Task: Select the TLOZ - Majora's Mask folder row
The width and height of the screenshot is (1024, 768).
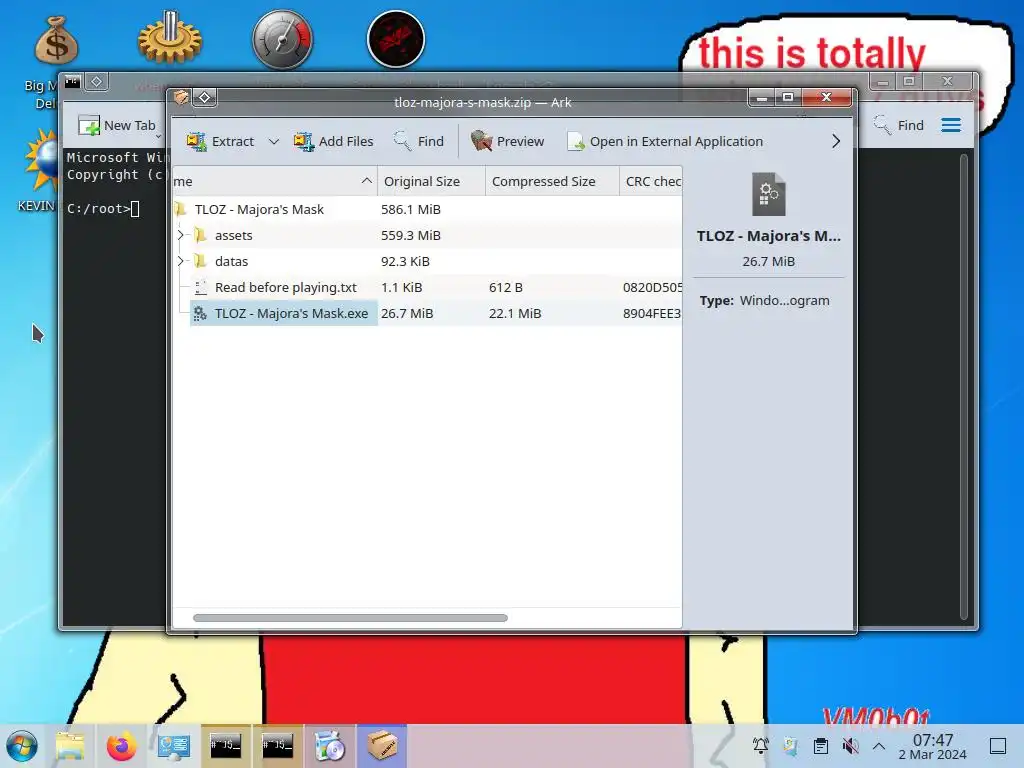Action: 427,209
